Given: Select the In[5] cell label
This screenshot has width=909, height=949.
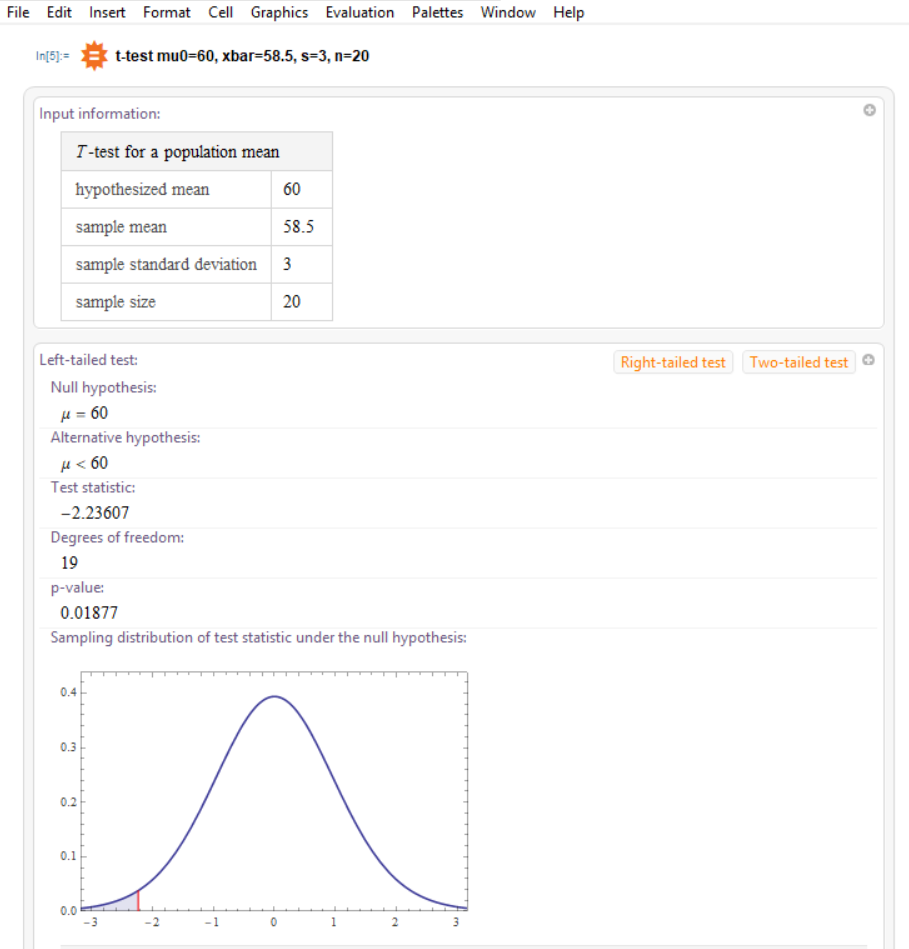Looking at the screenshot, I should 52,56.
